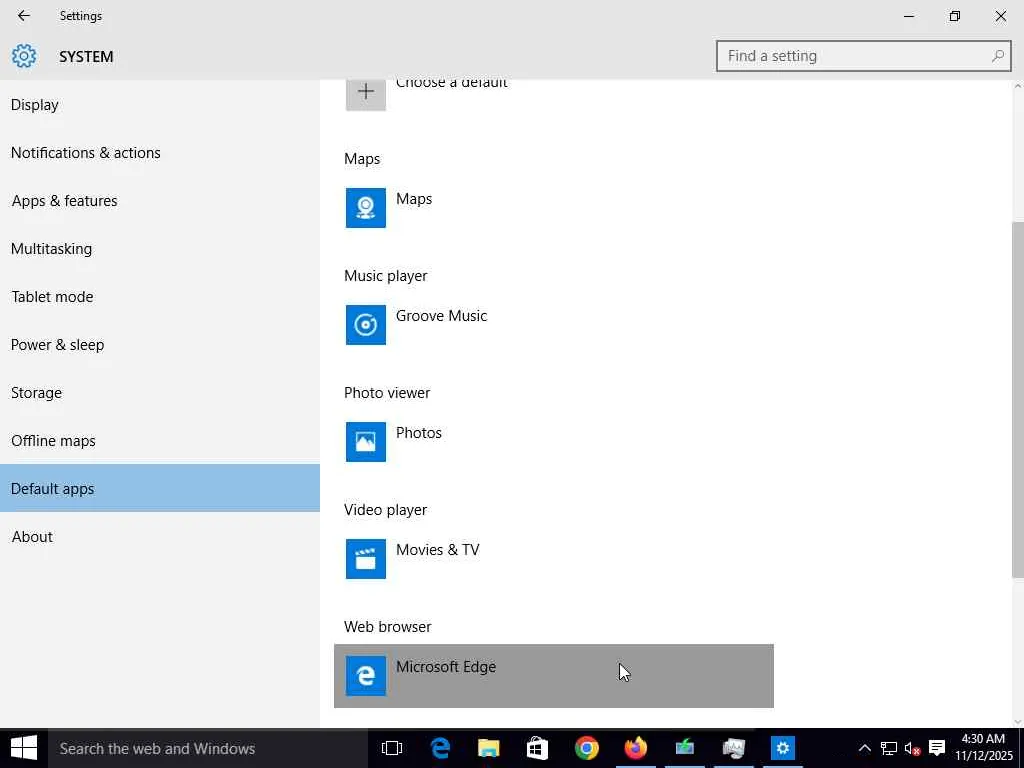Launch Firefox from the taskbar
This screenshot has height=768, width=1024.
coord(635,748)
